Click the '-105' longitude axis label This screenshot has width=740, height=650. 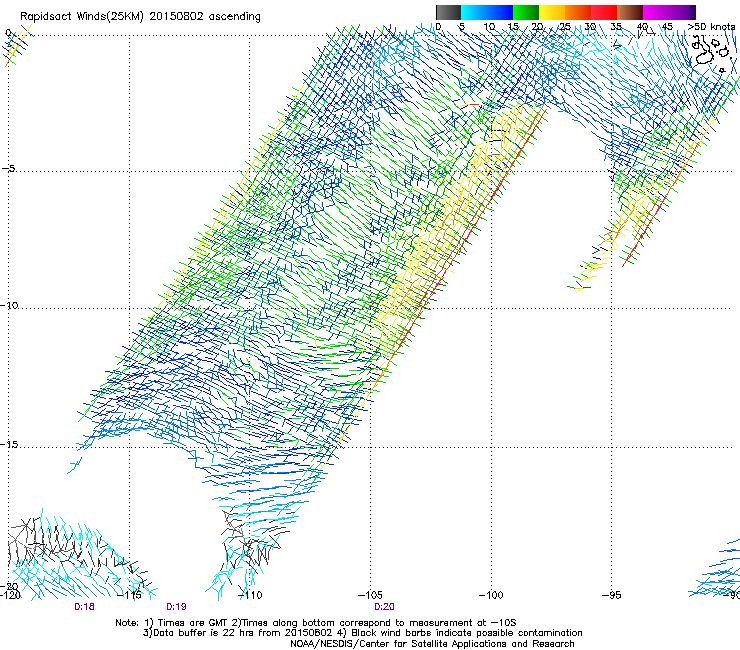click(370, 595)
